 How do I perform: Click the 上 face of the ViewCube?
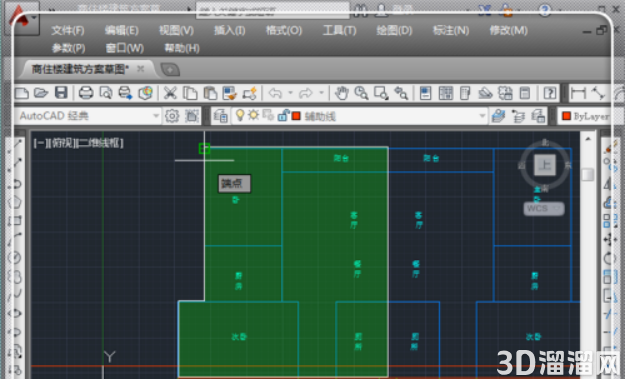[x=544, y=165]
